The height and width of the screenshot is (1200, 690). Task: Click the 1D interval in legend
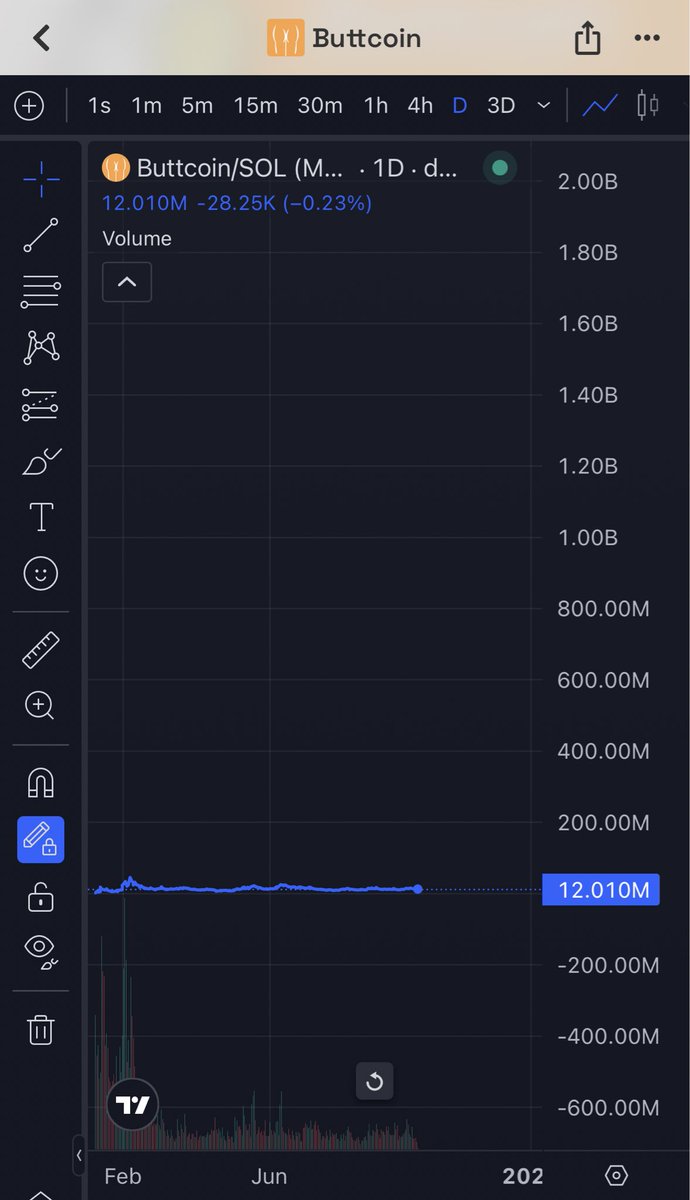tap(388, 168)
